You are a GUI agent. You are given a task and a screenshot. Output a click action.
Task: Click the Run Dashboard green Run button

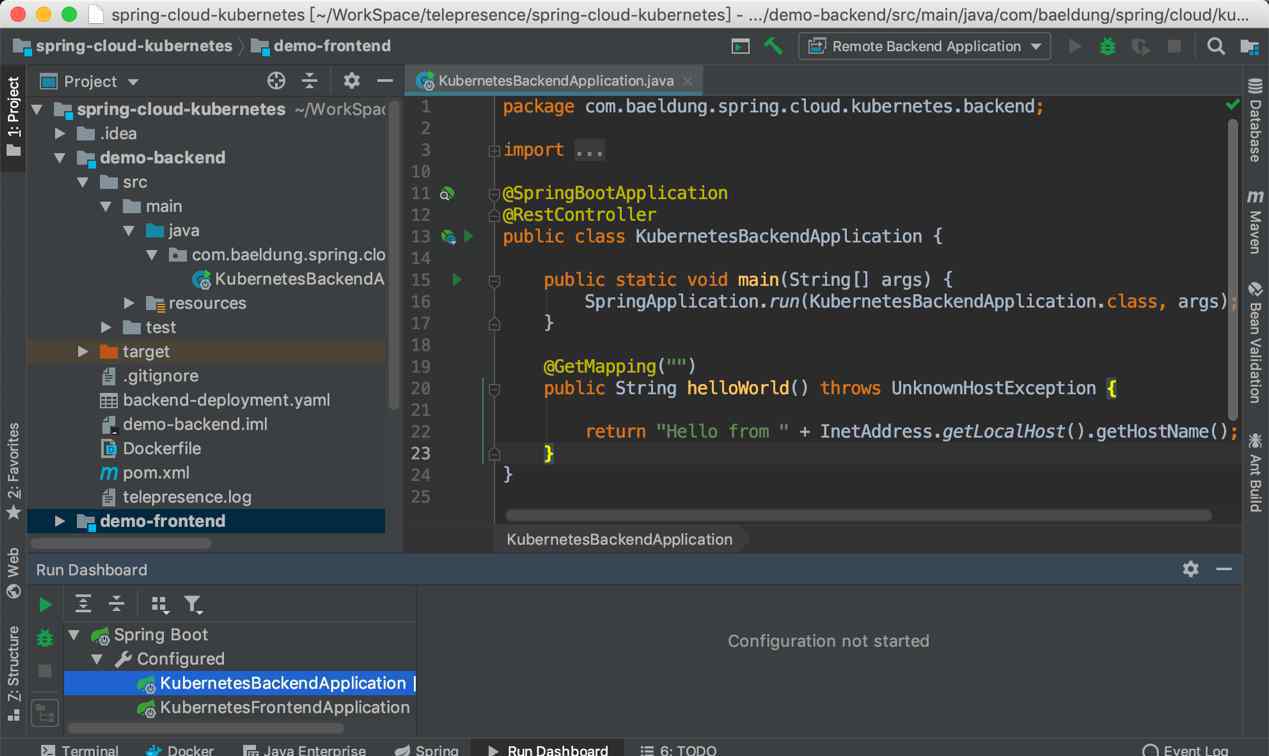(x=45, y=605)
